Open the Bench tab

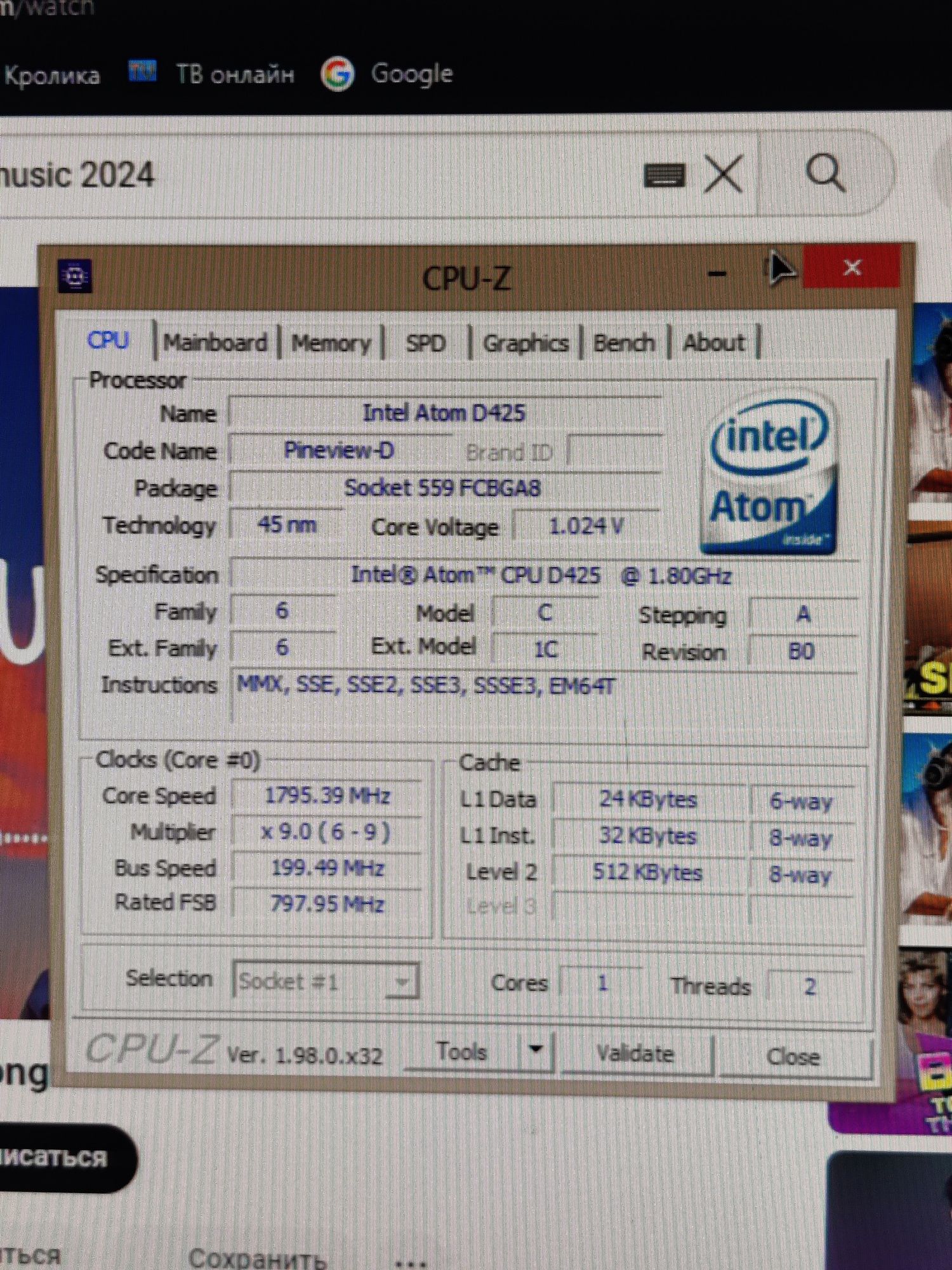coord(624,344)
